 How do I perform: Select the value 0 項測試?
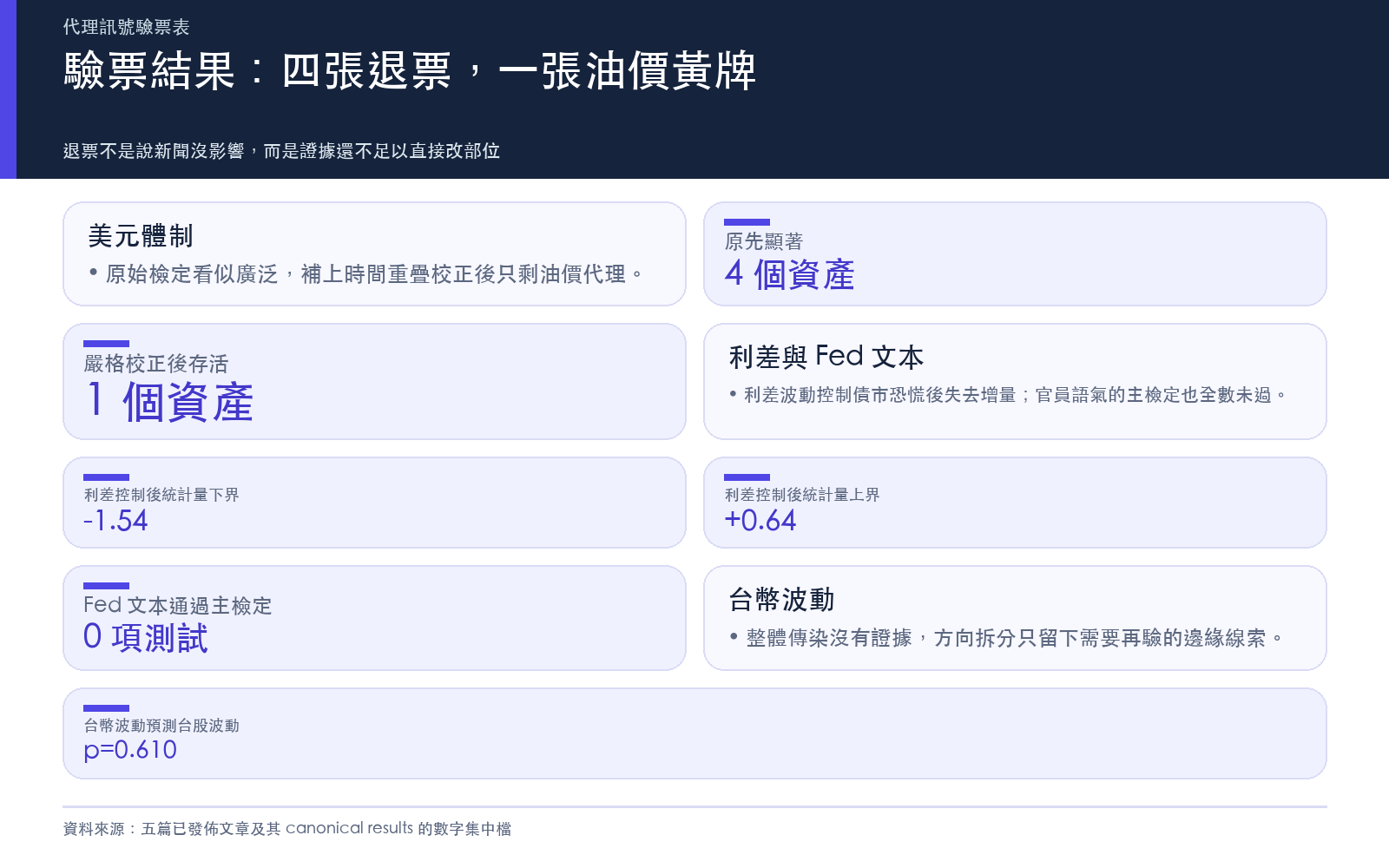(146, 638)
